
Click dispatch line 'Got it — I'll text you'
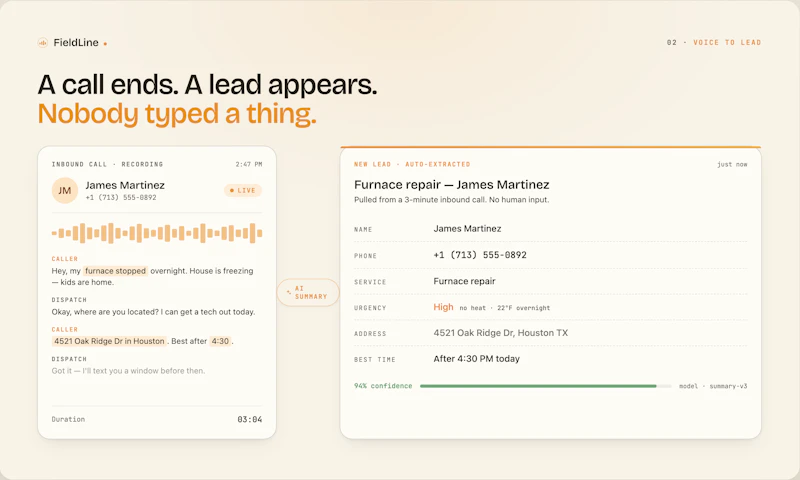point(128,371)
